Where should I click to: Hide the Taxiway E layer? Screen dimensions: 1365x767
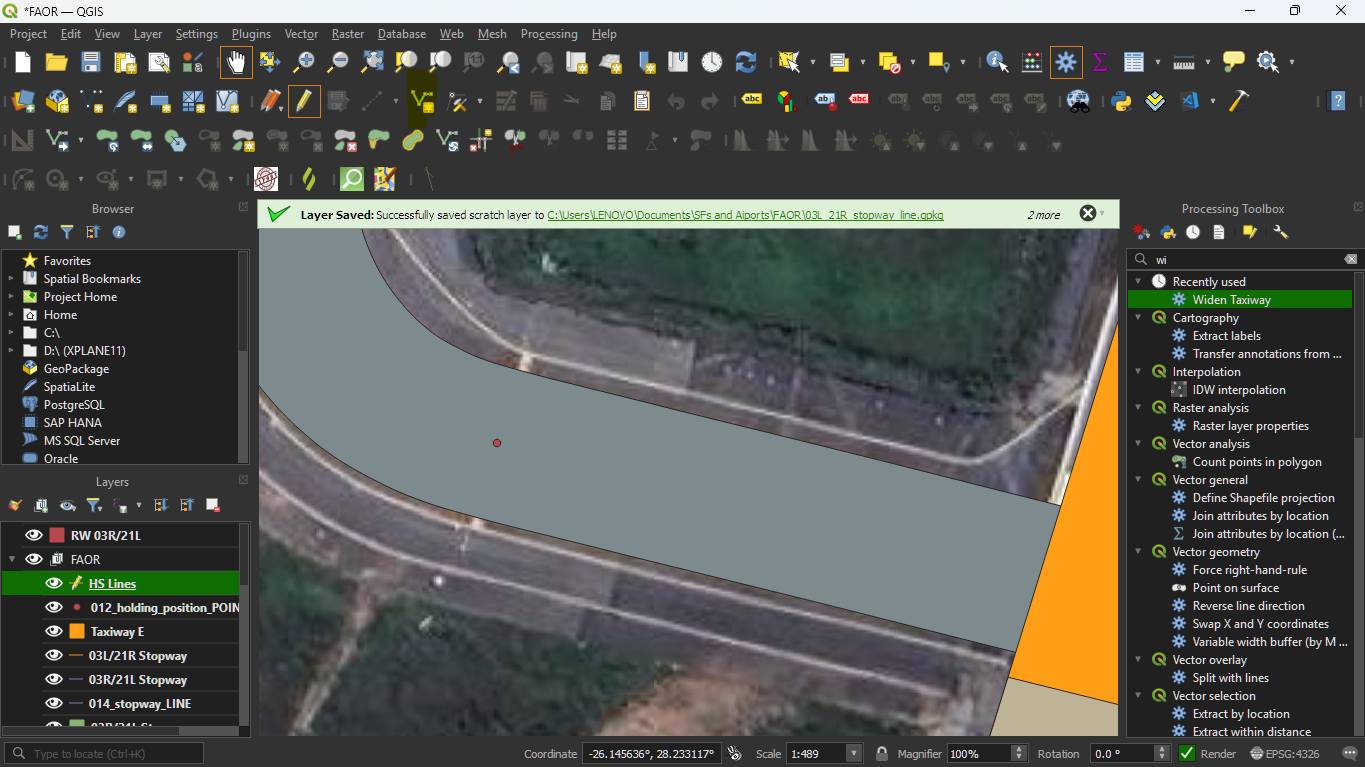tap(54, 632)
